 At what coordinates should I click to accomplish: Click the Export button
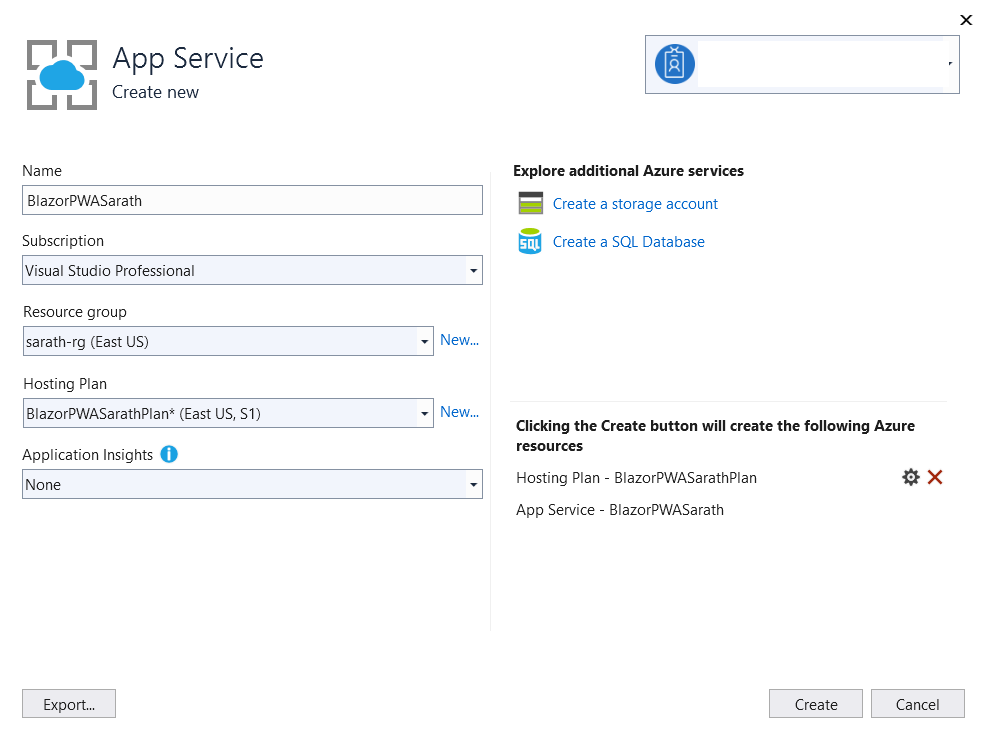[x=68, y=703]
